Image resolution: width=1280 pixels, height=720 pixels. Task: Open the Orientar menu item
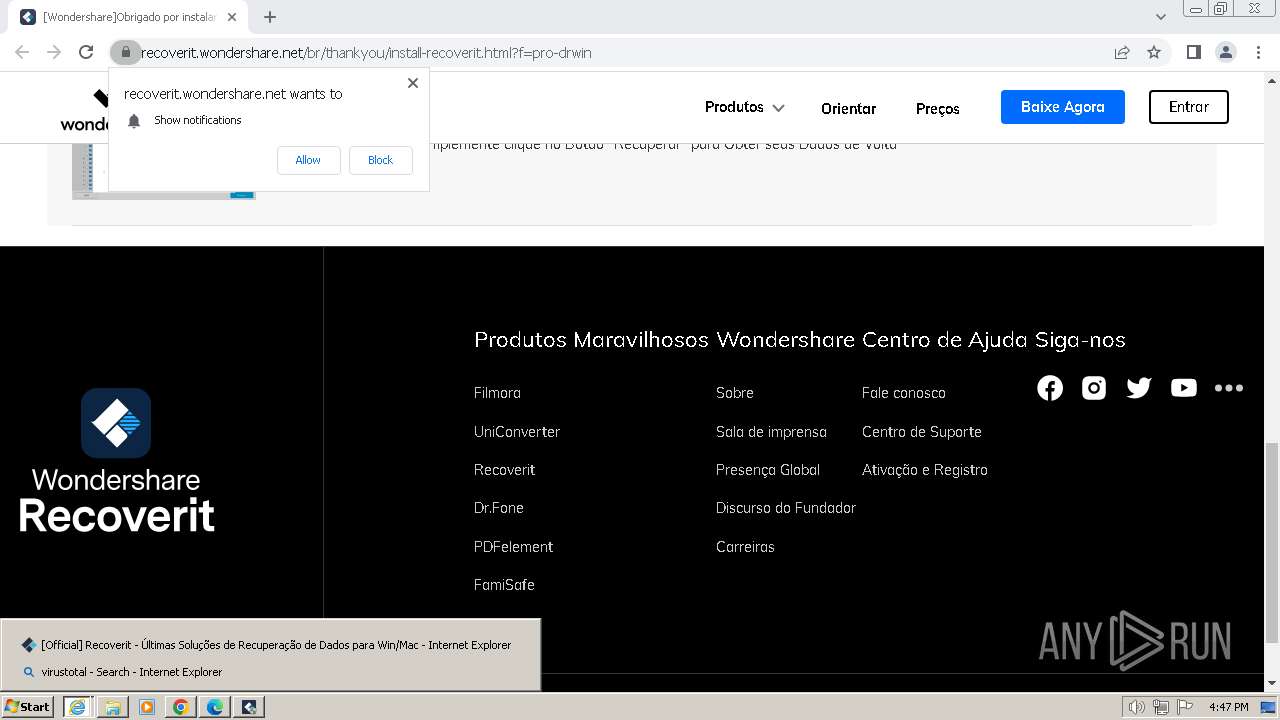pyautogui.click(x=848, y=108)
